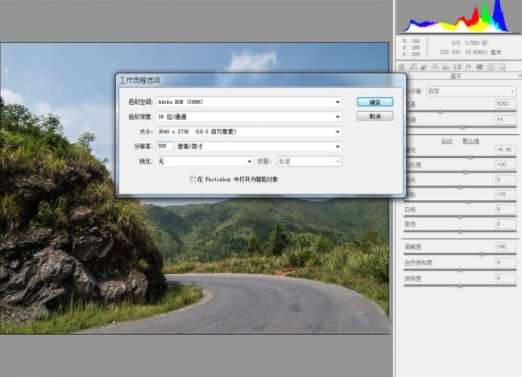Switch to the Tone Curve panel icon

pyautogui.click(x=413, y=67)
